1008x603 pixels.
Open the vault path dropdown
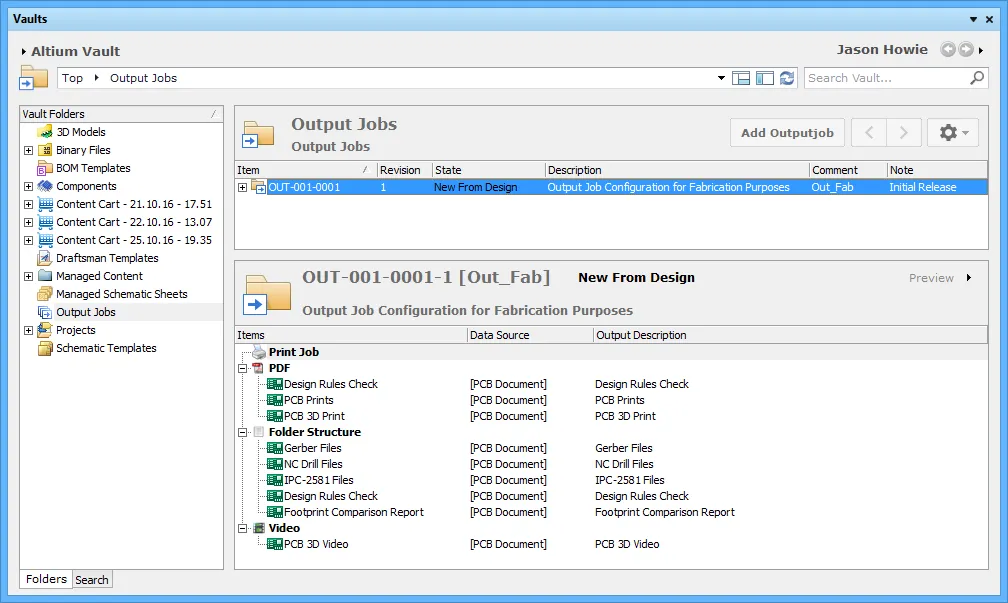pos(721,78)
